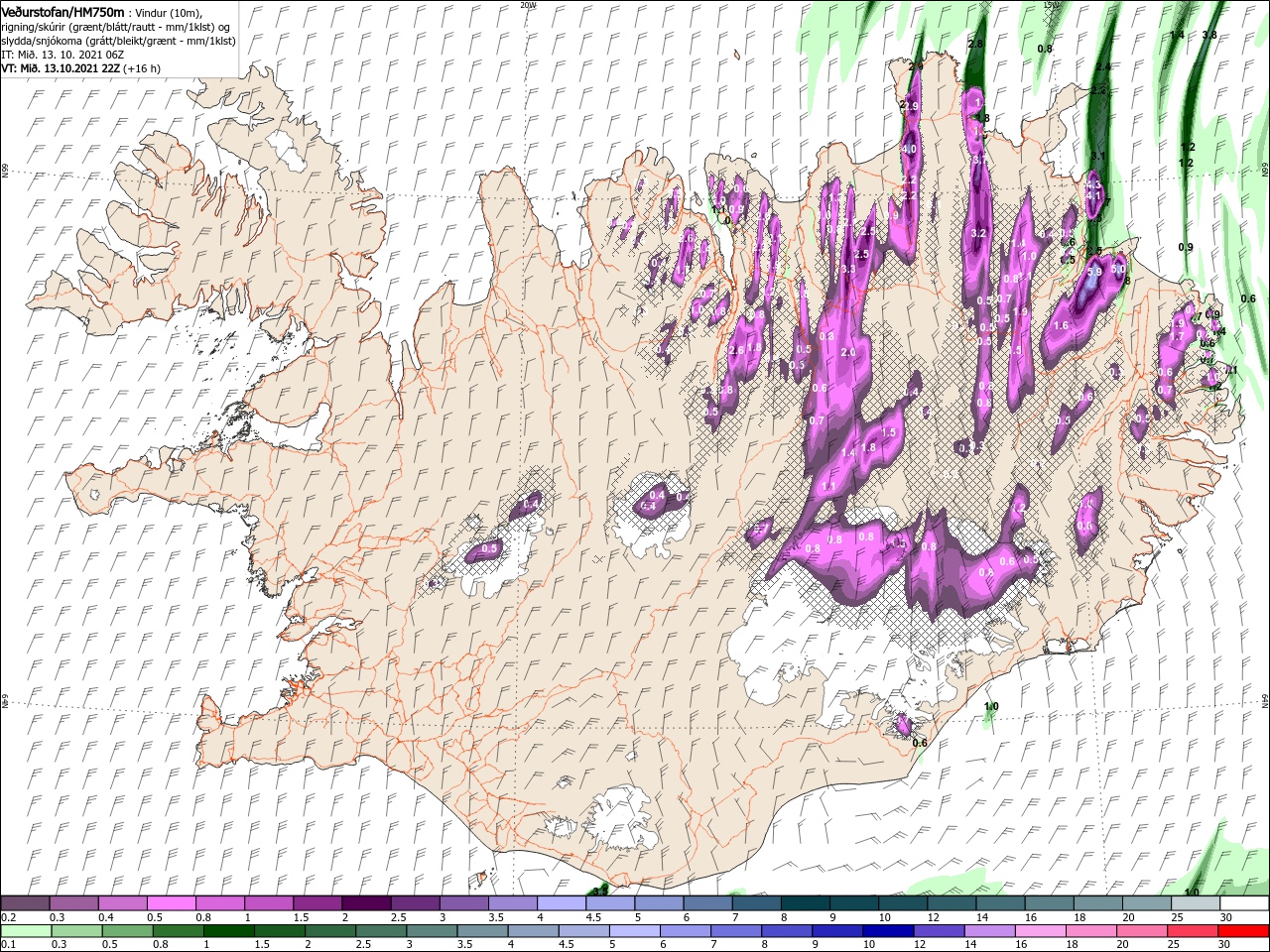
Task: Pick snow scale swatch between 1 and 1.5
Action: [269, 903]
